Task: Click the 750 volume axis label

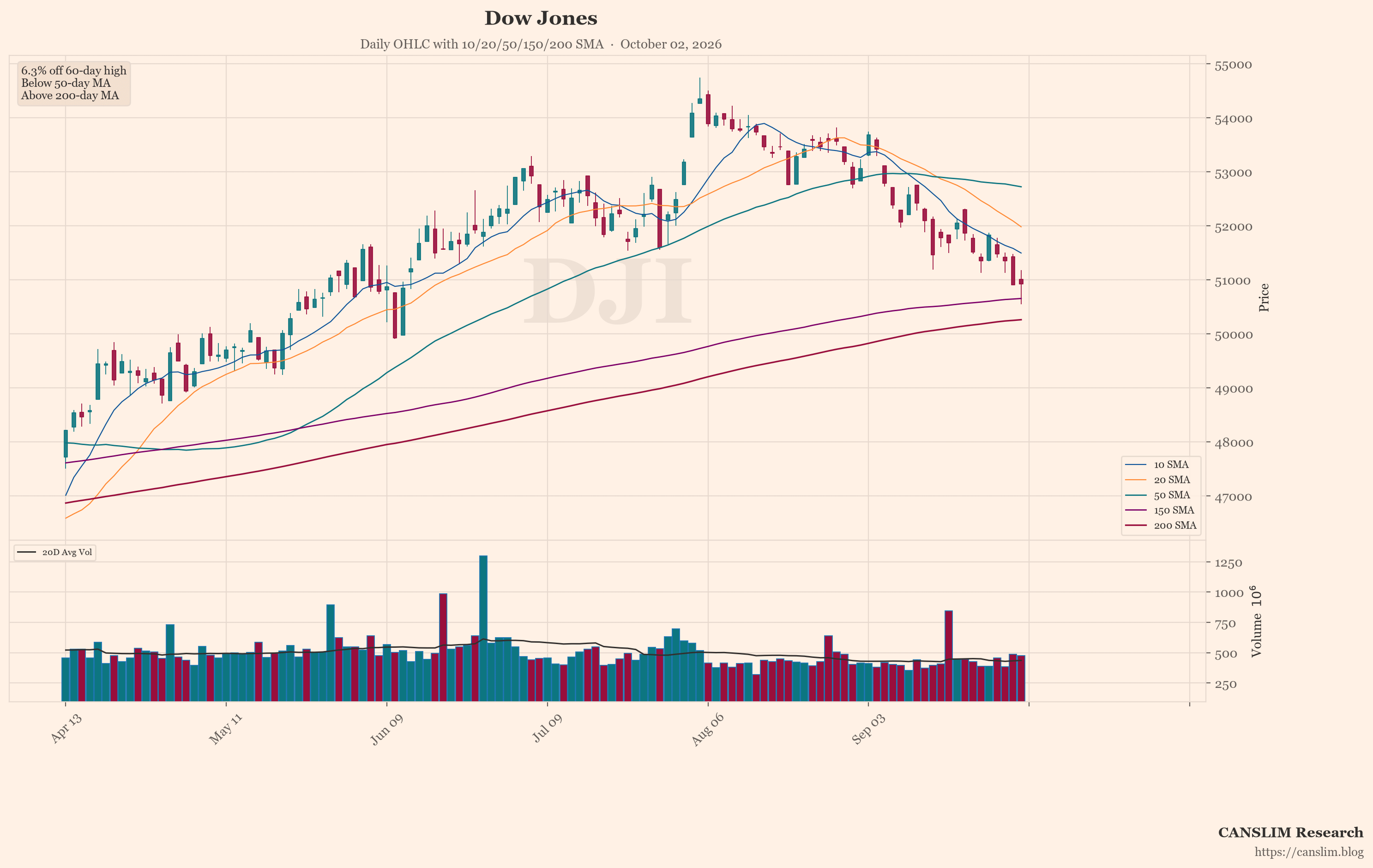Action: [1225, 624]
